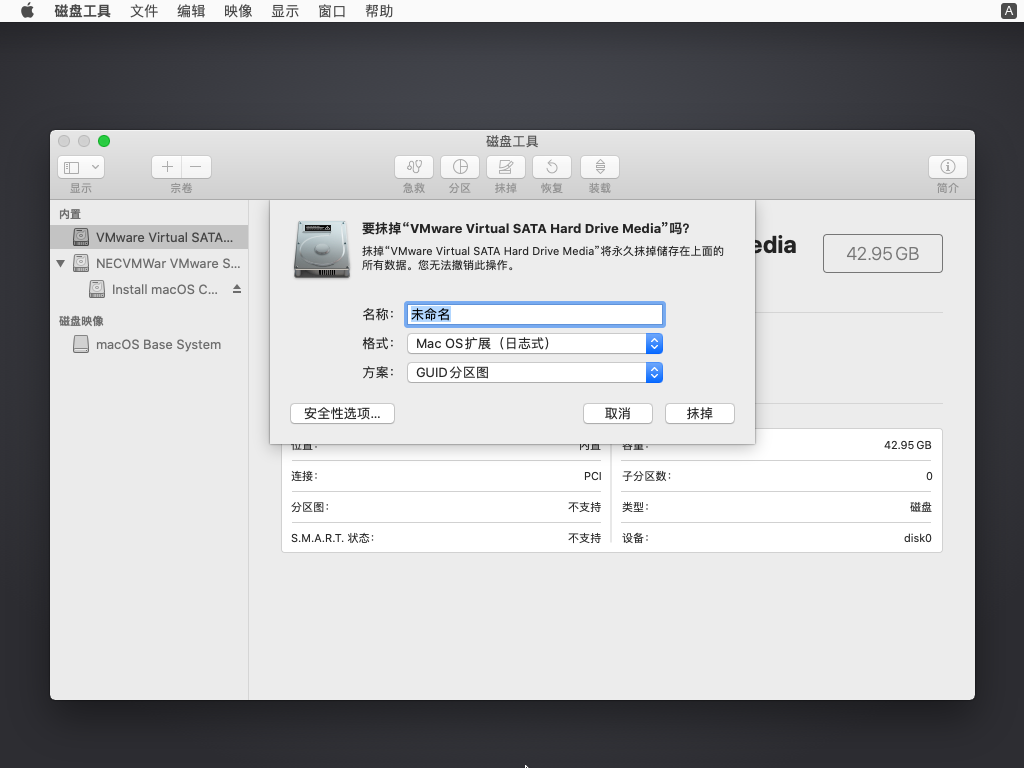
Task: Click the remove volume minus button
Action: (196, 167)
